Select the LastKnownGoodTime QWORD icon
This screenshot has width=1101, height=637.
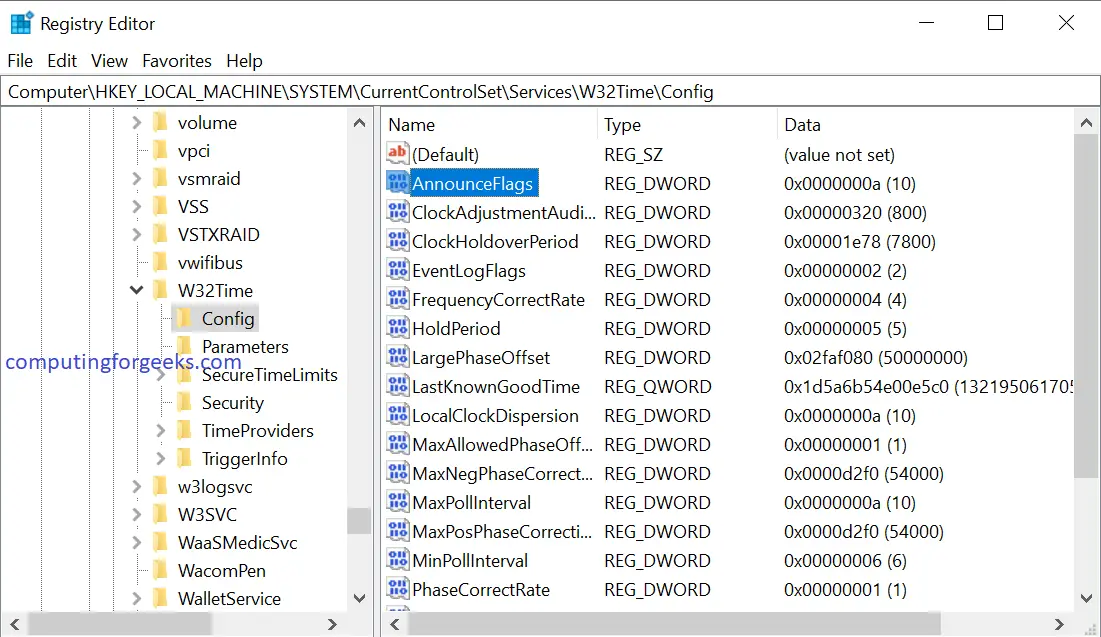[x=398, y=386]
